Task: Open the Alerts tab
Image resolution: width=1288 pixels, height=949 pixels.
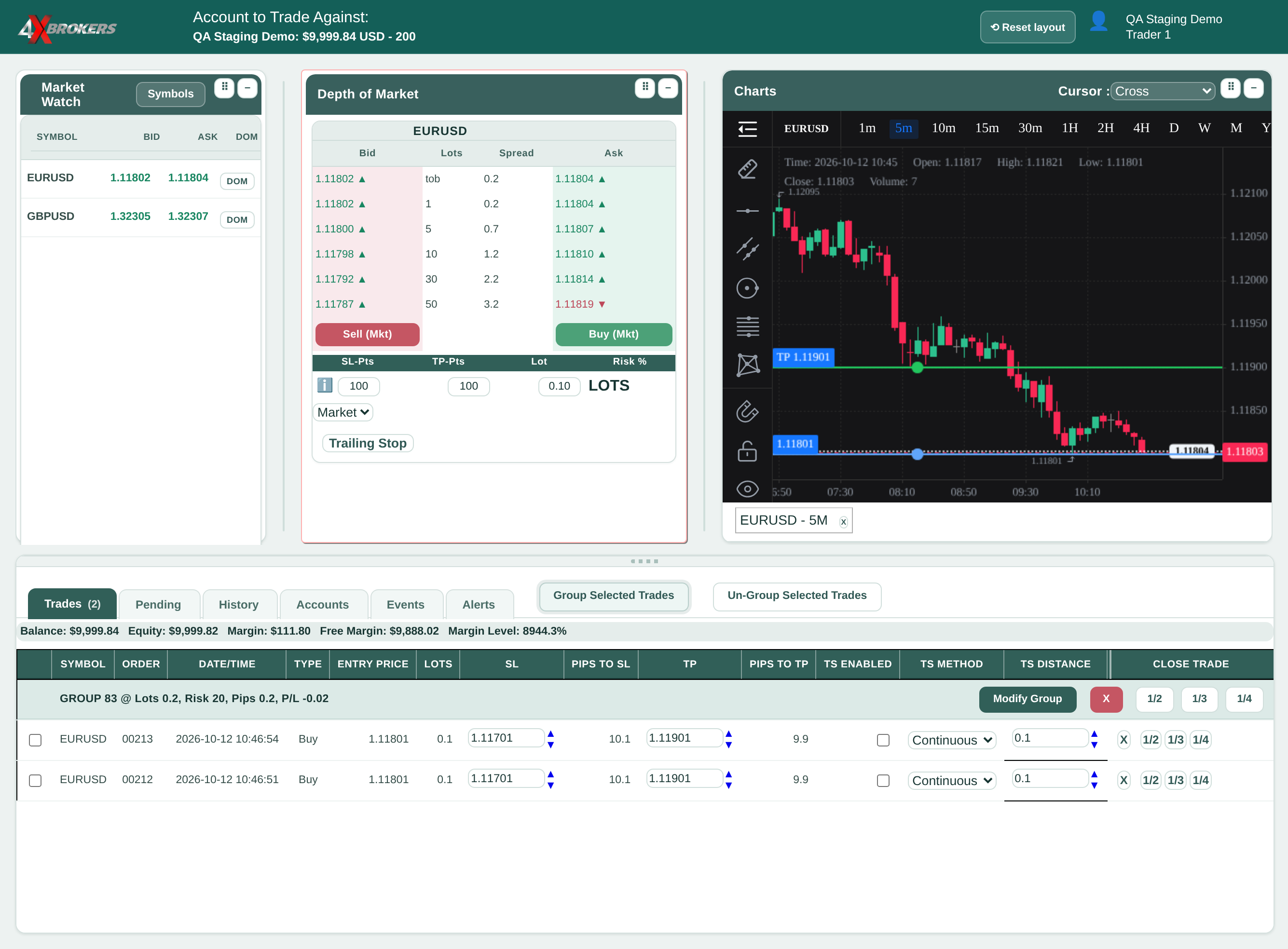Action: click(479, 604)
